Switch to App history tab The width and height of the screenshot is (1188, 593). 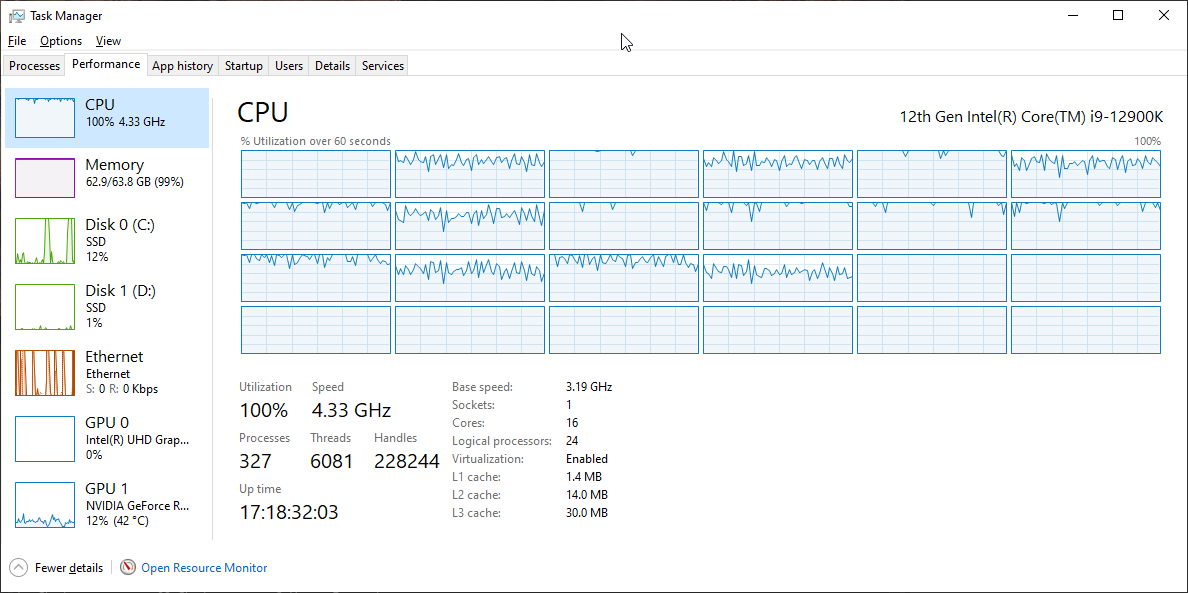coord(183,66)
